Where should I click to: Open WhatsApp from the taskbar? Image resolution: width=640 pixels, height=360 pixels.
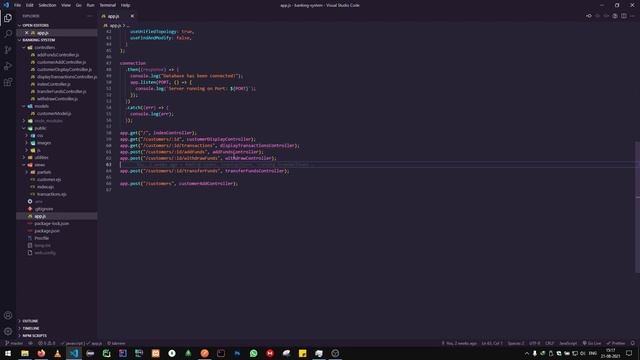[x=253, y=353]
